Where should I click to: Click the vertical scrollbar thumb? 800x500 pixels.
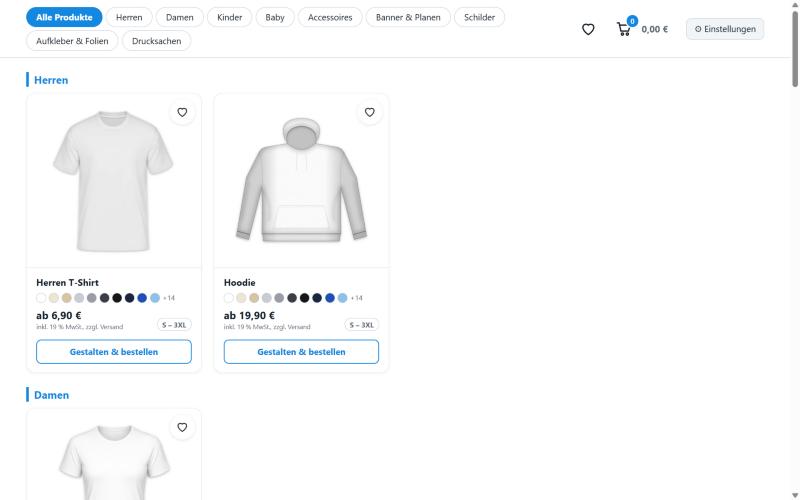pyautogui.click(x=795, y=48)
